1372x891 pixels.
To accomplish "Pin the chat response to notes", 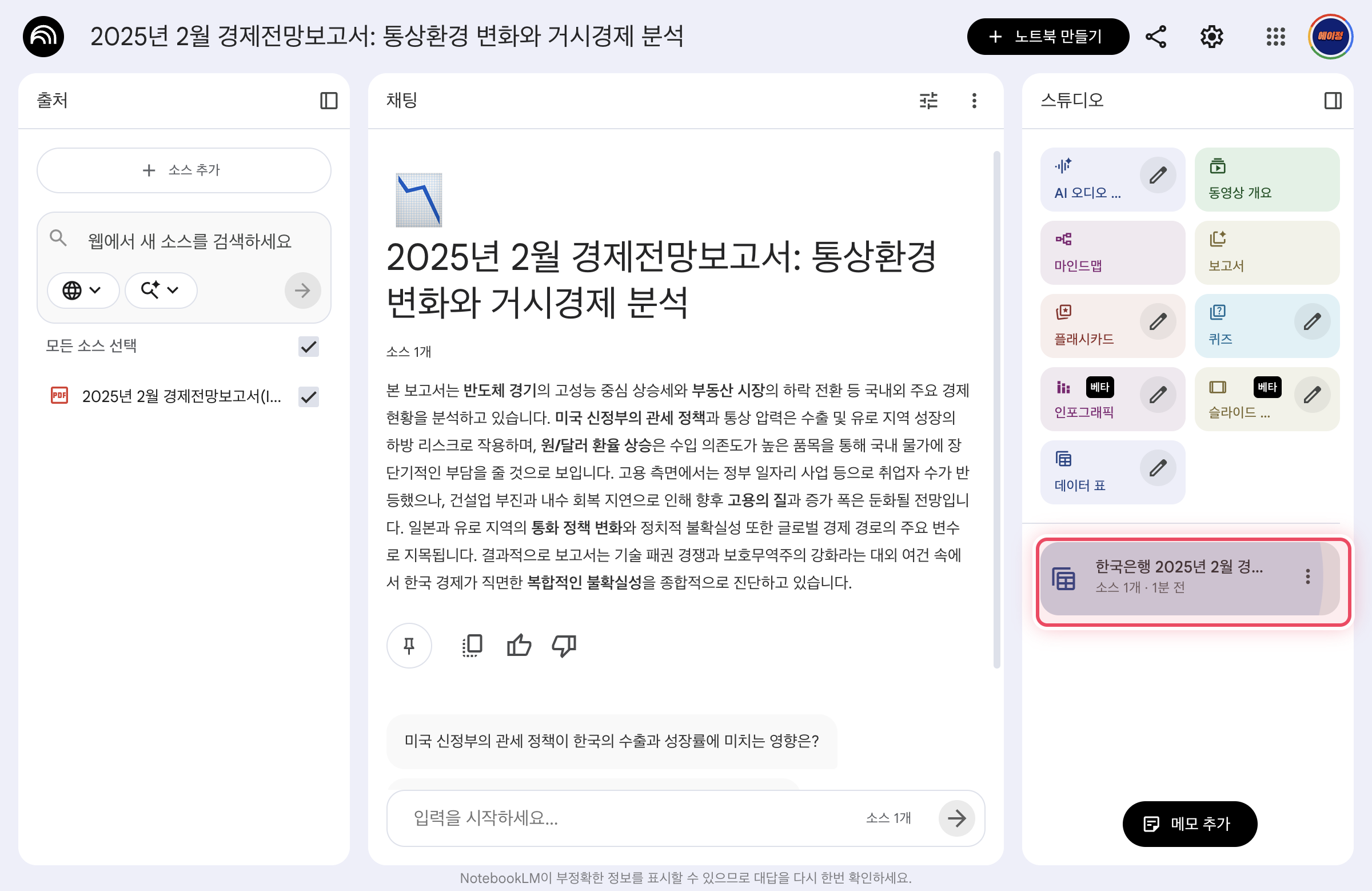I will coord(409,646).
